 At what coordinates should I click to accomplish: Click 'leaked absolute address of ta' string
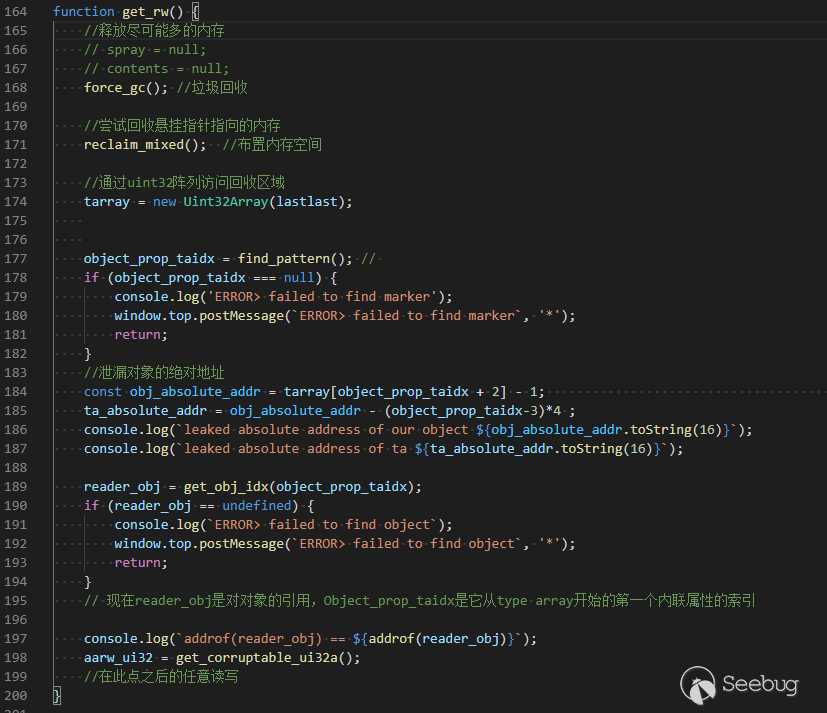tap(295, 448)
